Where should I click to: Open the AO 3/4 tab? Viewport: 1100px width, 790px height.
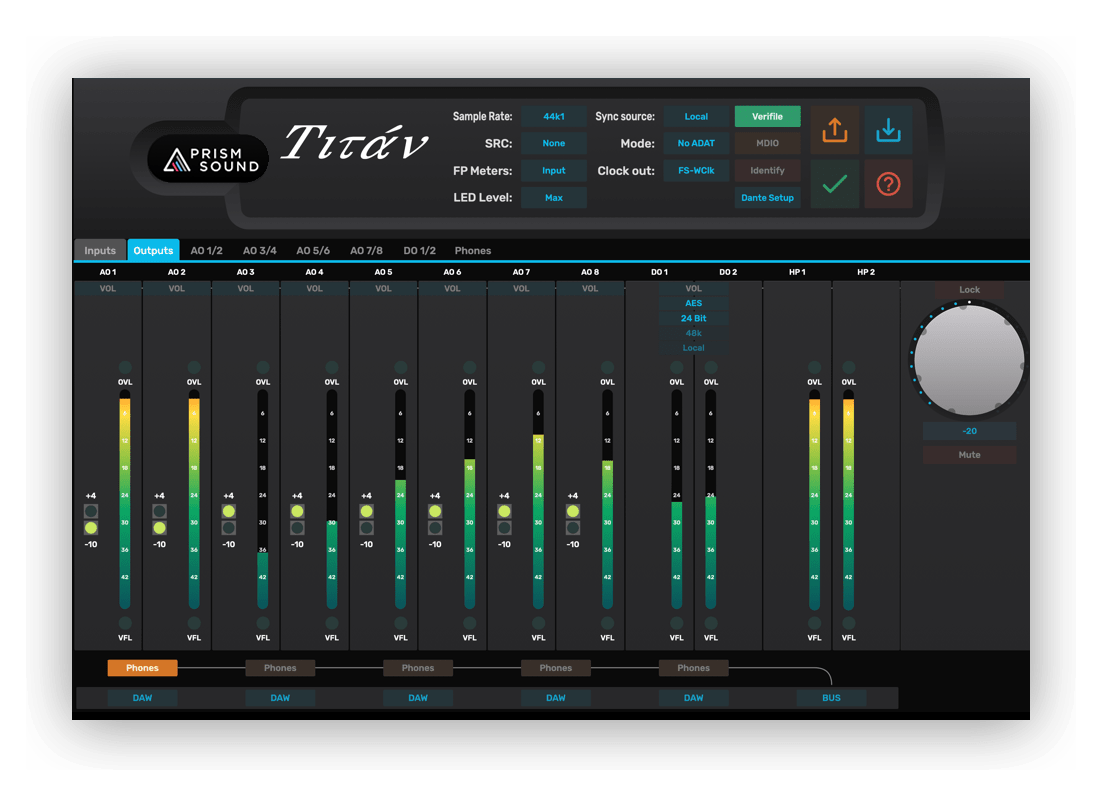[x=260, y=250]
